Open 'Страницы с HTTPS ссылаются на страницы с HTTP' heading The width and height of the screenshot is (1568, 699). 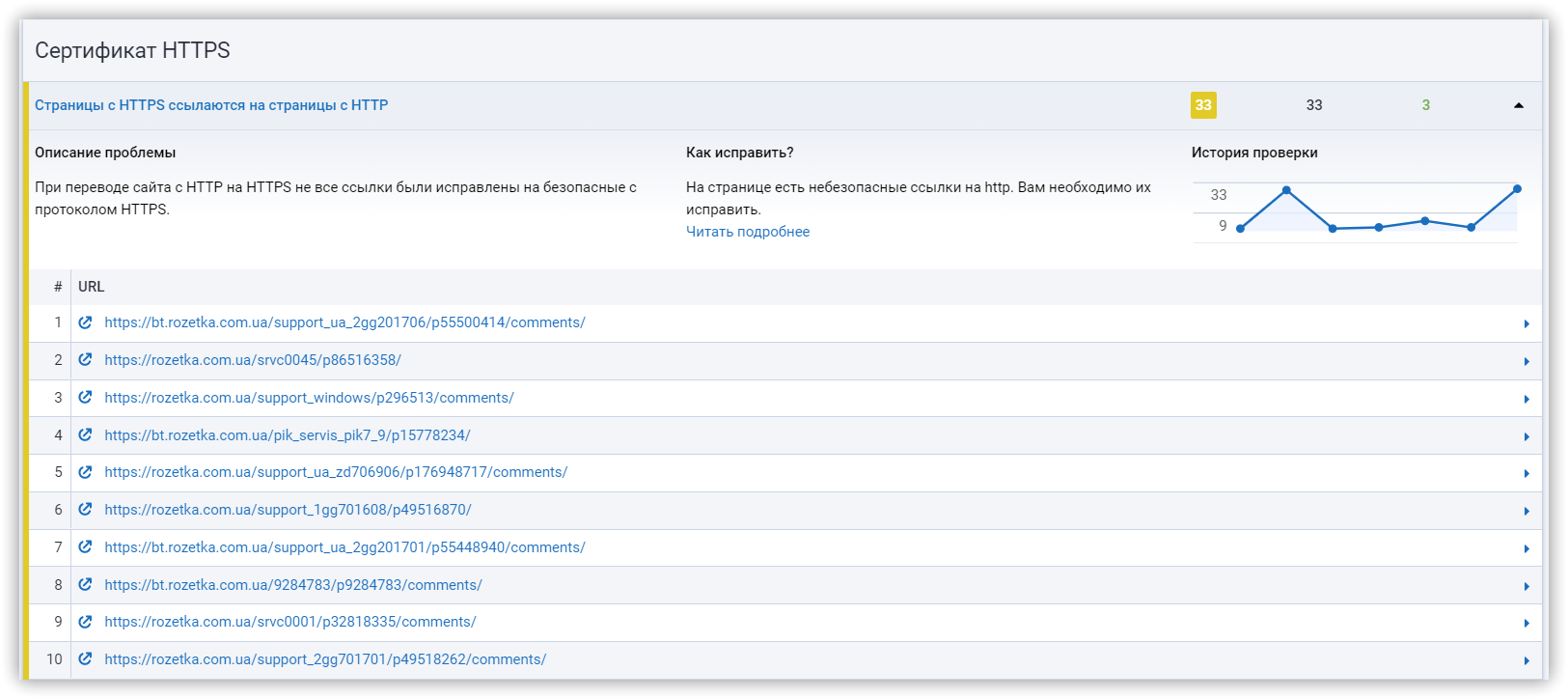(211, 105)
